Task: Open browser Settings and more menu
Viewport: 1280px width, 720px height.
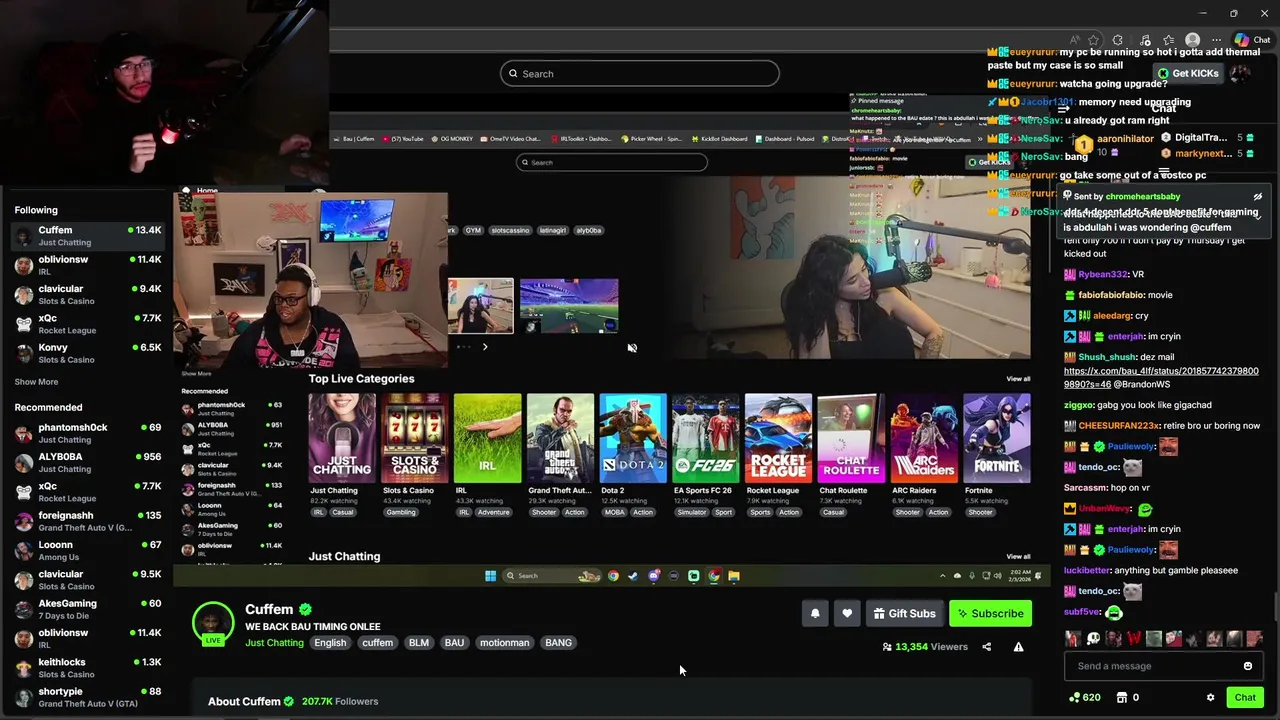Action: [x=1216, y=40]
